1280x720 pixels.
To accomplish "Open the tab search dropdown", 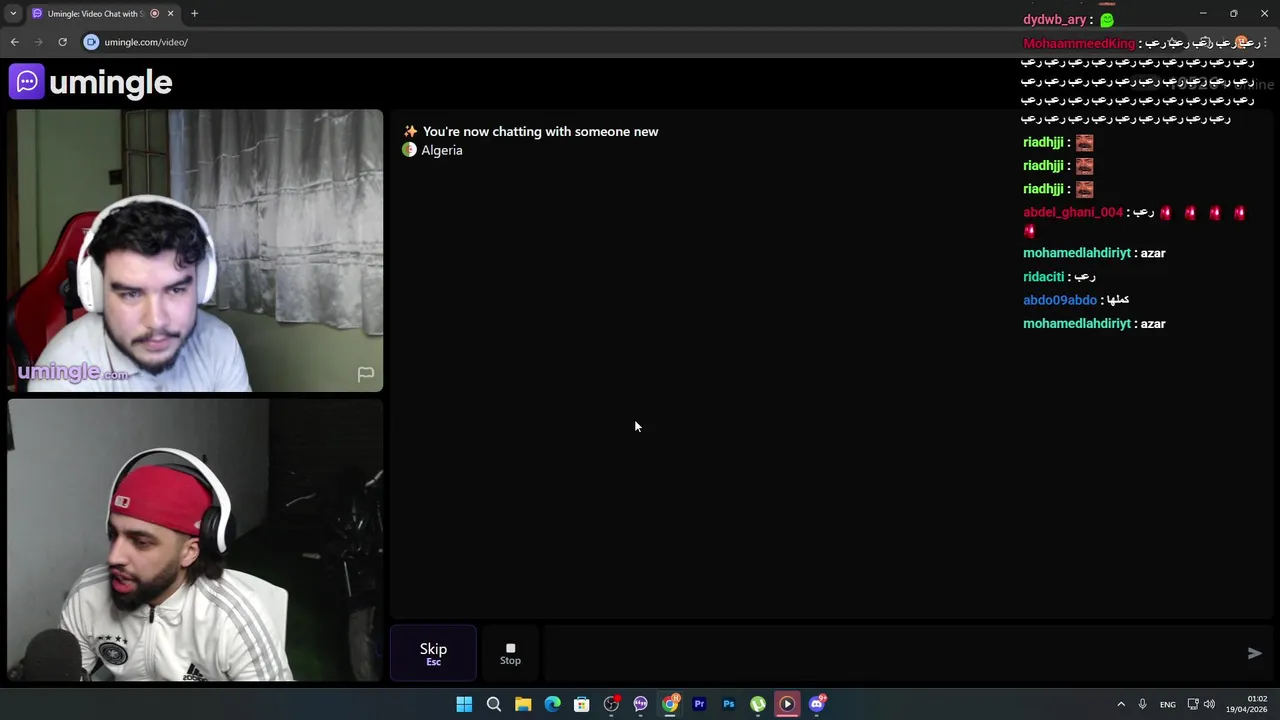I will [13, 13].
